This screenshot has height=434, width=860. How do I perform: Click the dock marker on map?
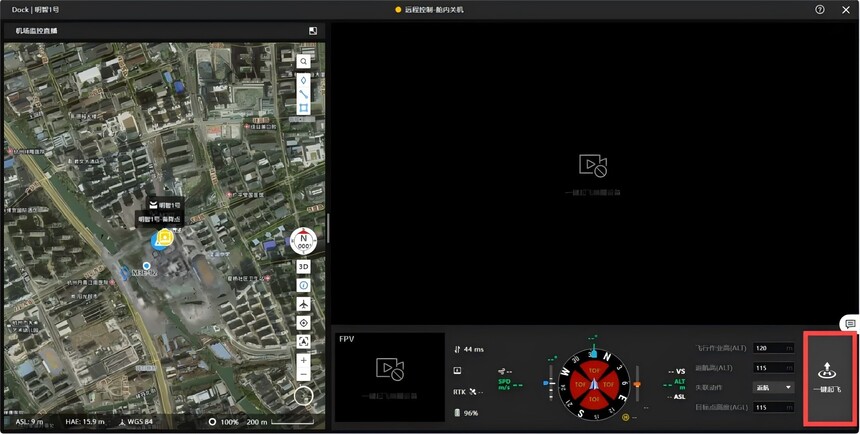164,238
